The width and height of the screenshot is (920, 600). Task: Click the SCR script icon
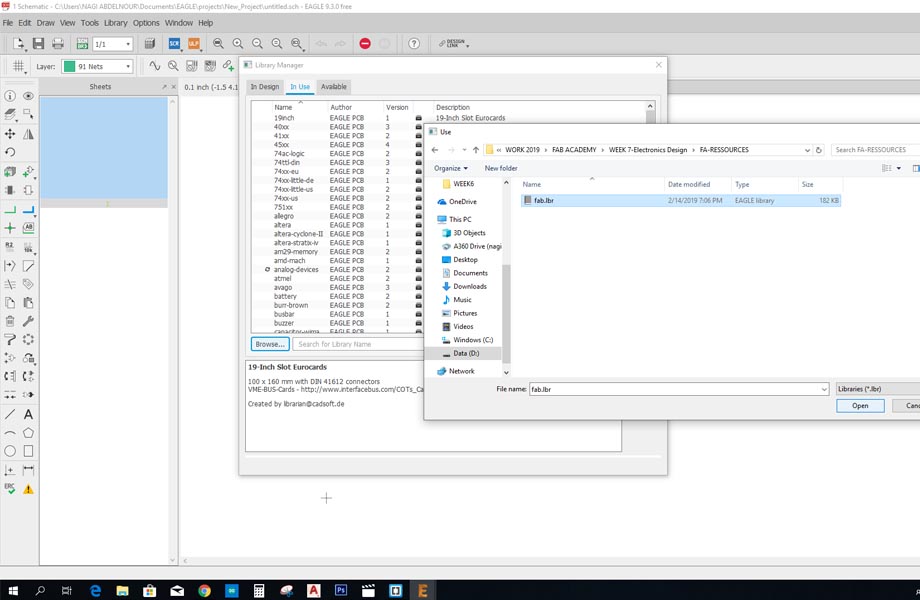174,43
